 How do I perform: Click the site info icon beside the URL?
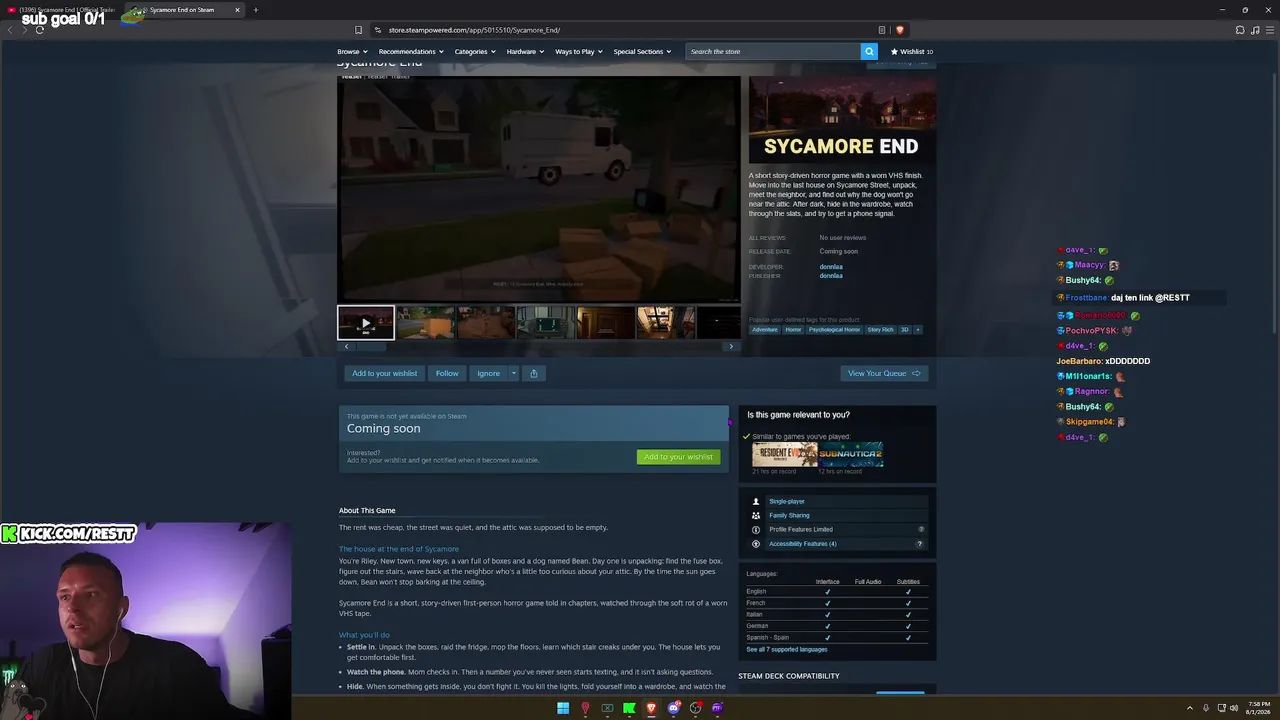tap(378, 30)
